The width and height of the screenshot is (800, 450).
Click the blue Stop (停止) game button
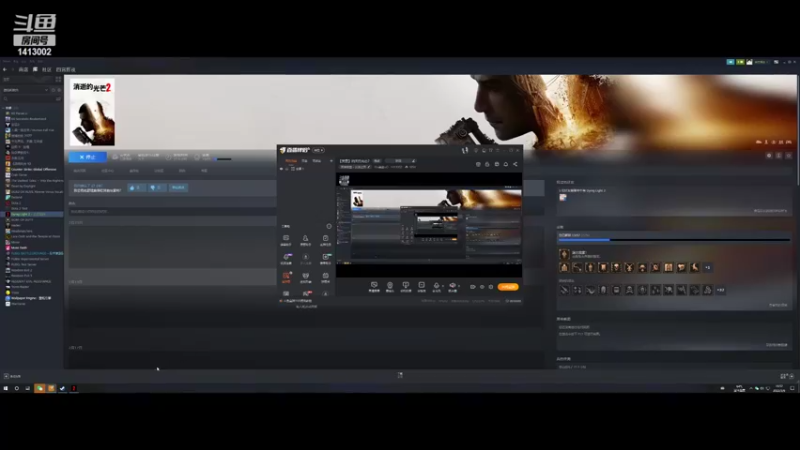(x=87, y=157)
